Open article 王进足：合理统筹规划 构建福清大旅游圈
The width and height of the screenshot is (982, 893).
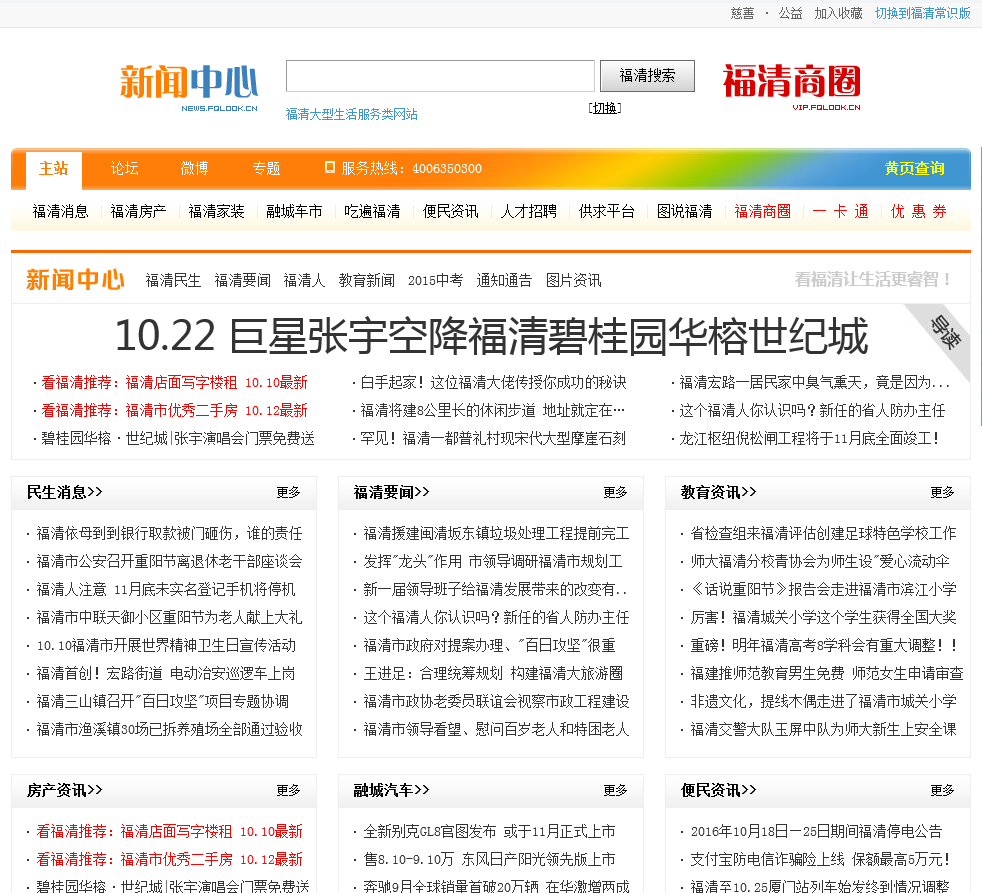(x=493, y=673)
